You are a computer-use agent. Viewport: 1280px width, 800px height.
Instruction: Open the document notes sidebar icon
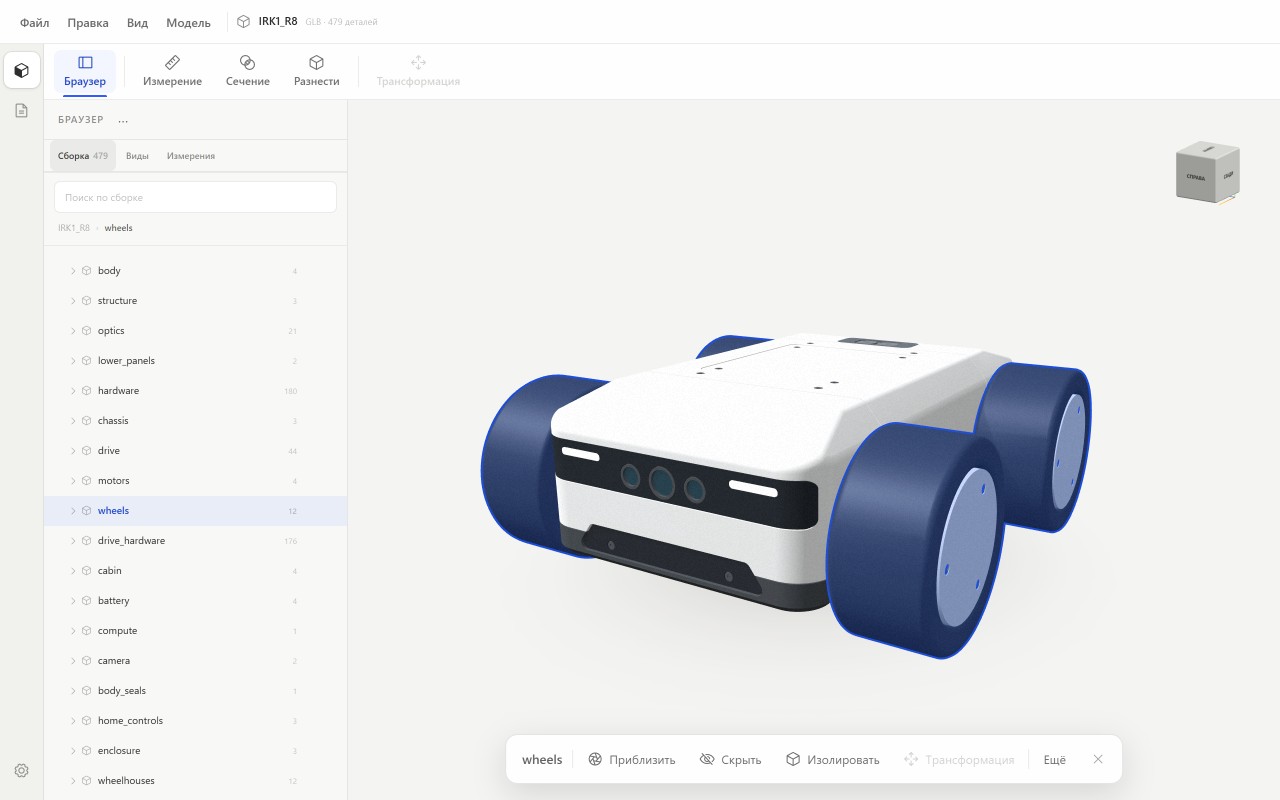click(x=22, y=111)
